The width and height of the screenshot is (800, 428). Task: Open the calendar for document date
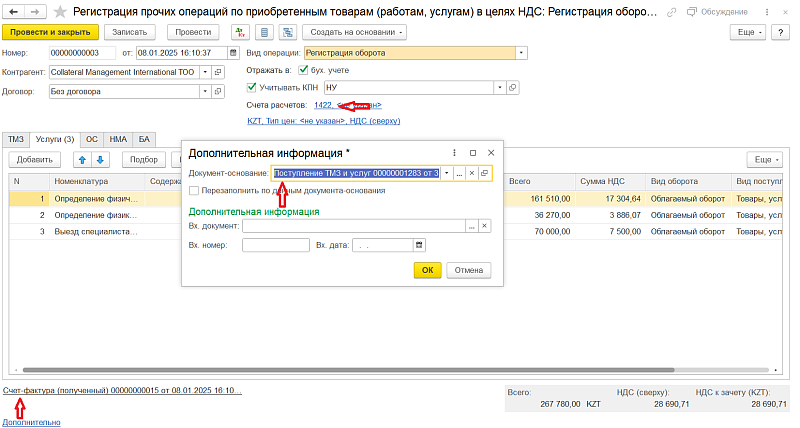pyautogui.click(x=233, y=53)
